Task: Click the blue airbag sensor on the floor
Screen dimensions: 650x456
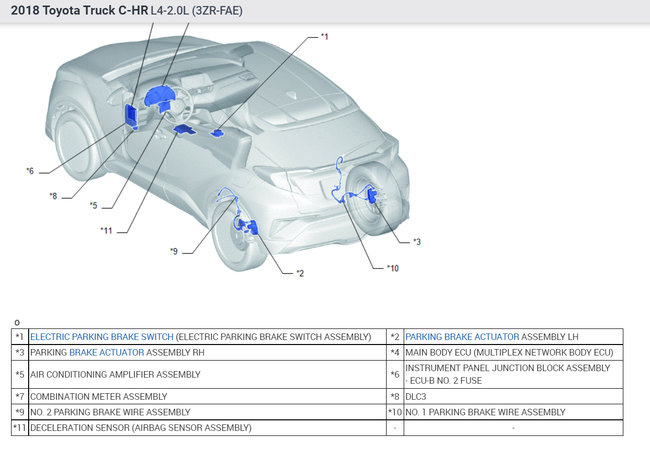Action: pyautogui.click(x=184, y=130)
